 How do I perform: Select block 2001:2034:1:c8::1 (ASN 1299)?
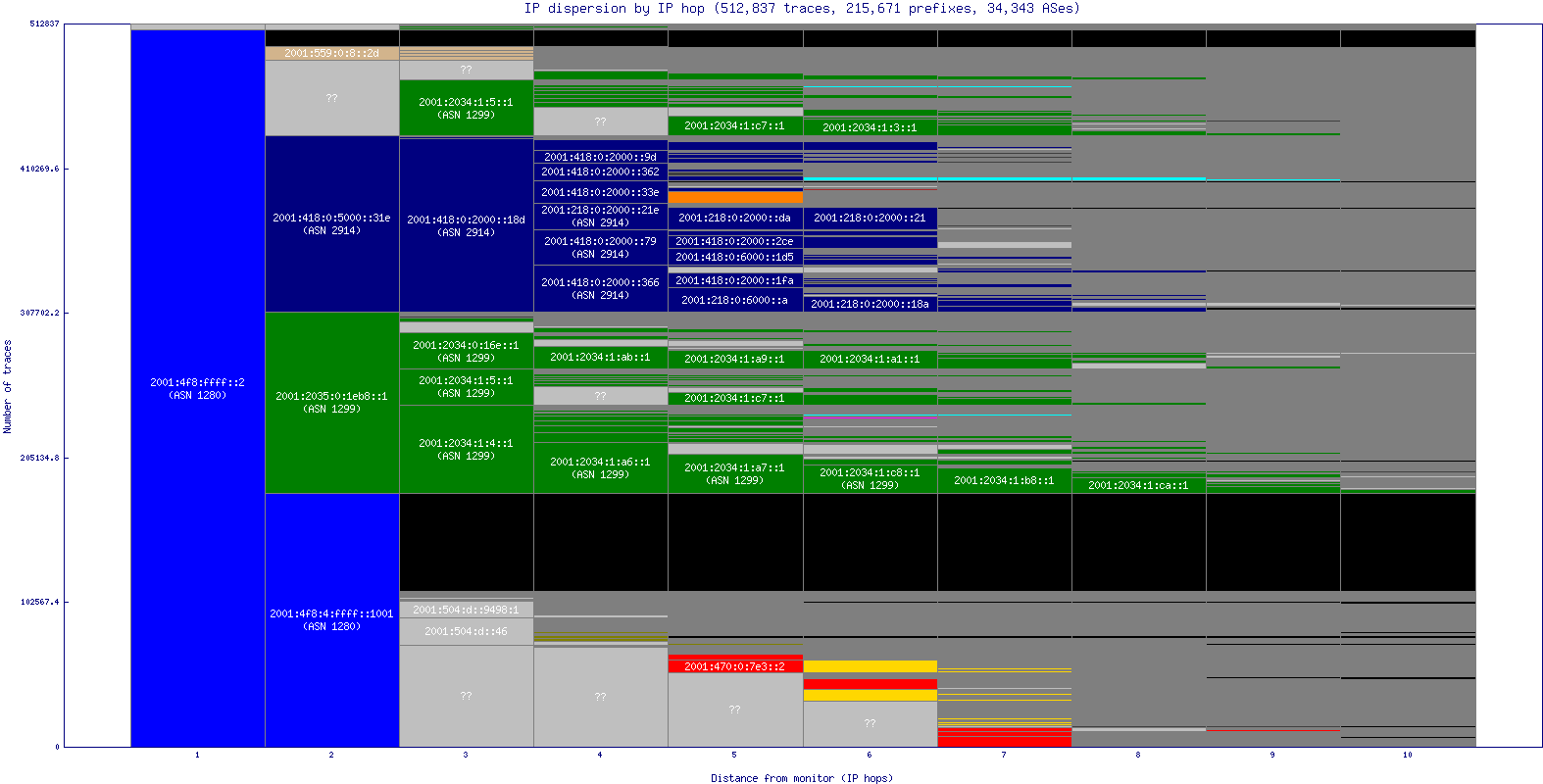click(x=870, y=478)
